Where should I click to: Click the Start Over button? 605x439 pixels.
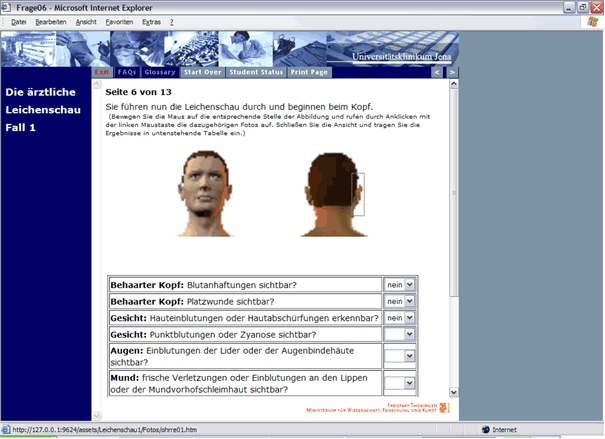coord(203,72)
